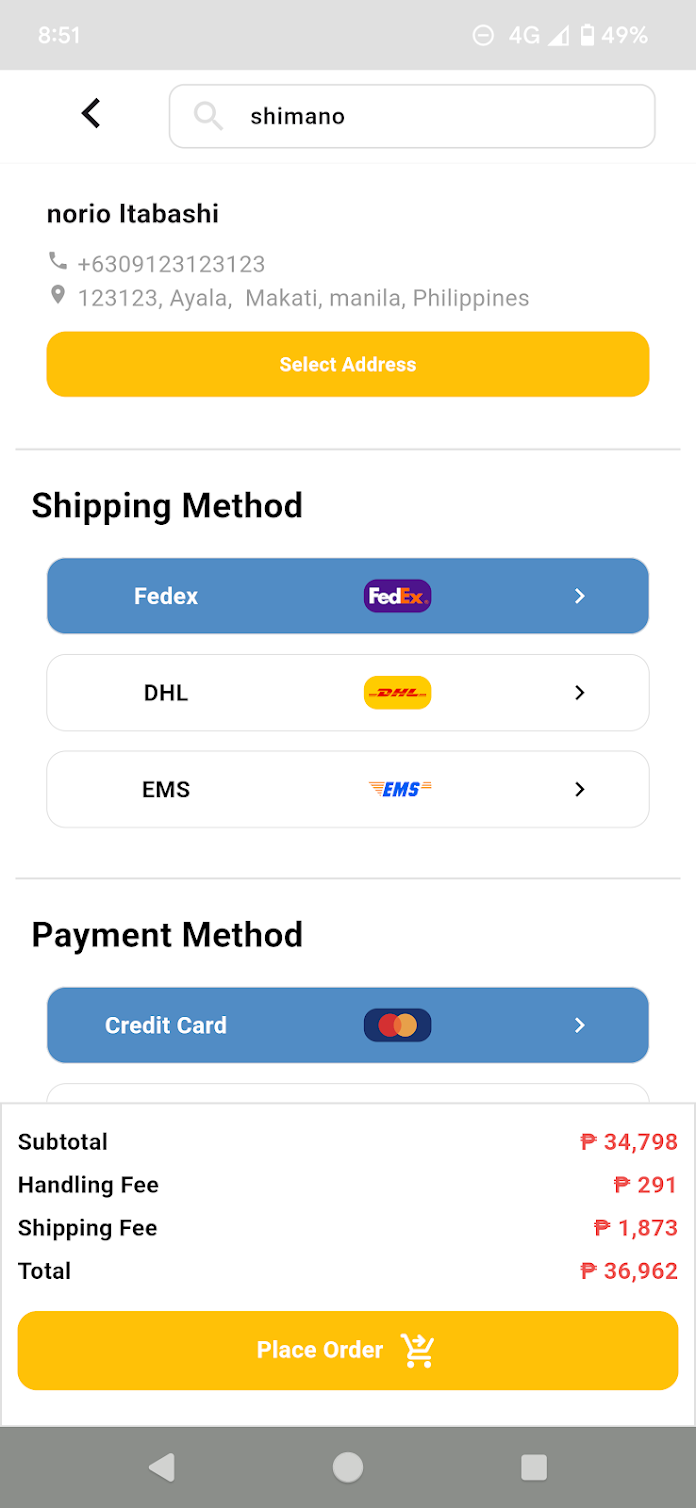
Task: Select EMS shipping method
Action: [x=166, y=789]
